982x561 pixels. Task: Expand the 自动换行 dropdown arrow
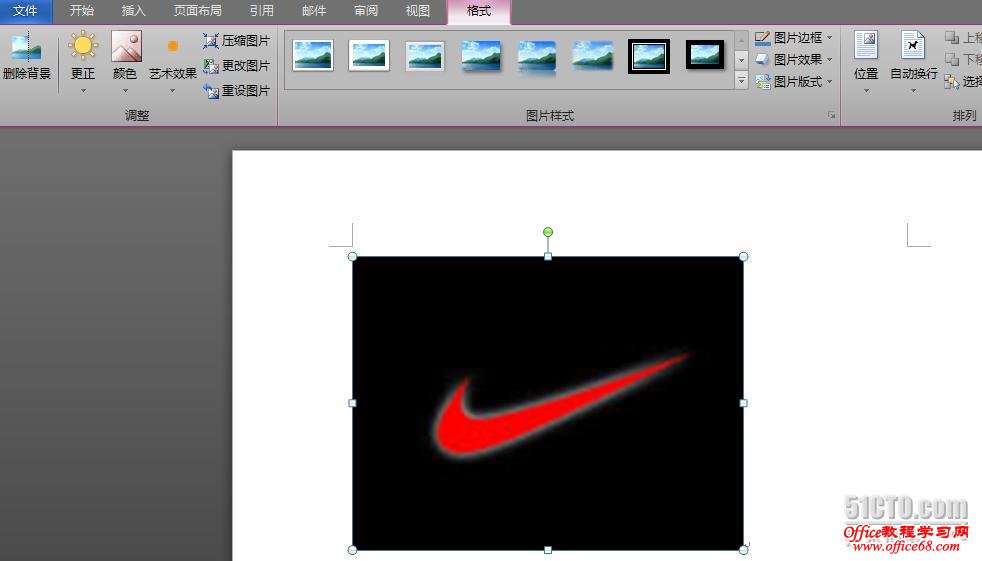(913, 91)
